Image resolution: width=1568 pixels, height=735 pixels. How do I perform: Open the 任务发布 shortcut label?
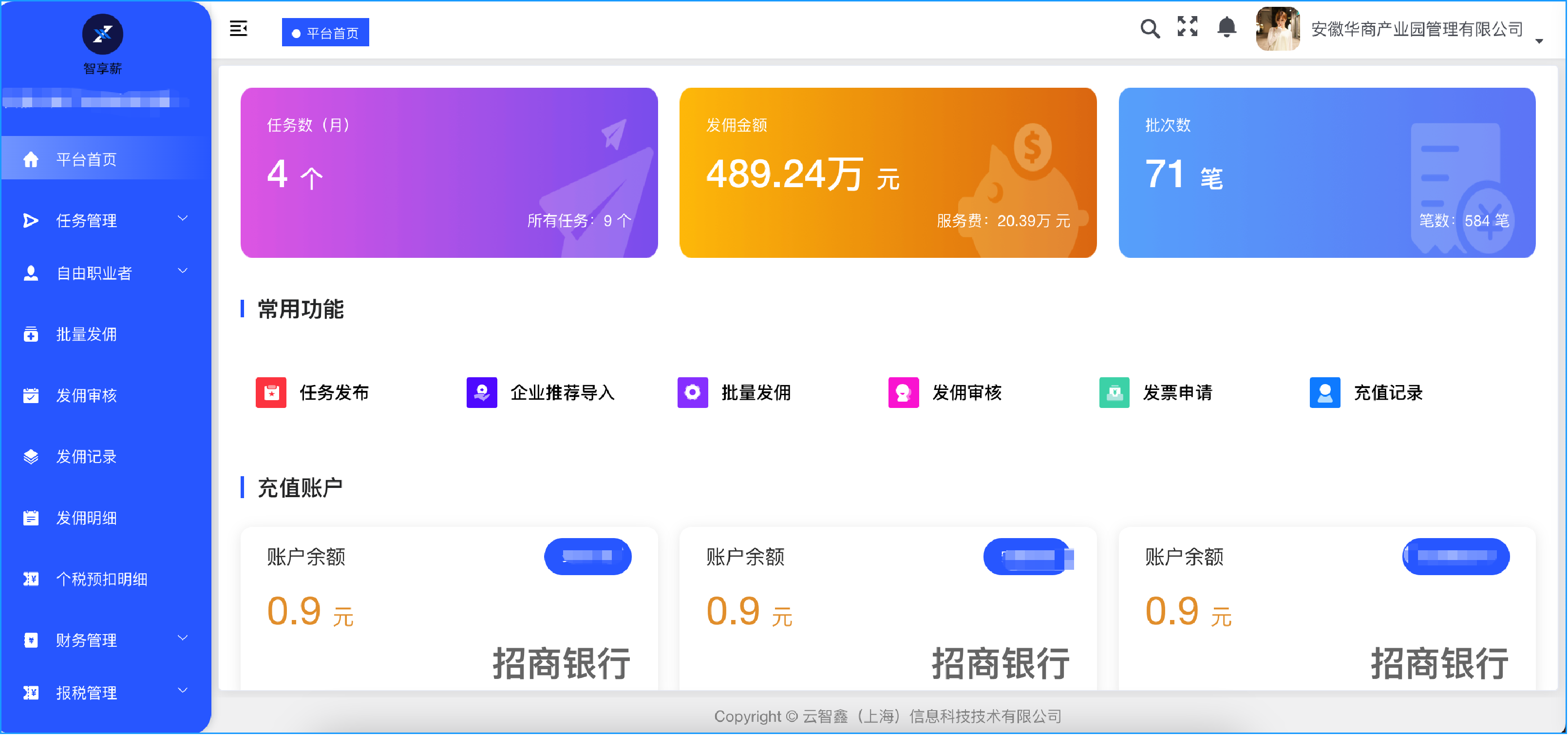[334, 393]
